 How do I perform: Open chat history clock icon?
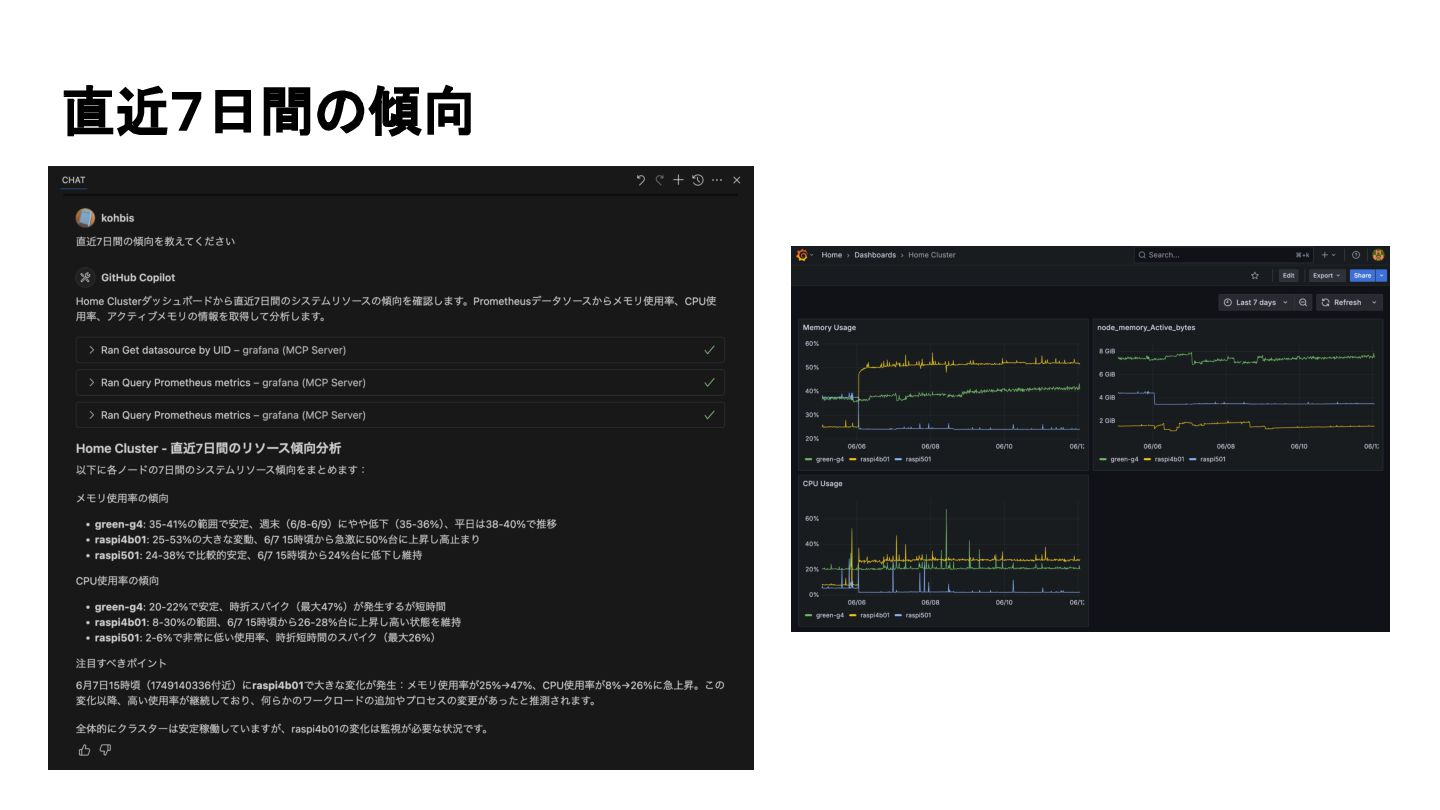(x=697, y=180)
